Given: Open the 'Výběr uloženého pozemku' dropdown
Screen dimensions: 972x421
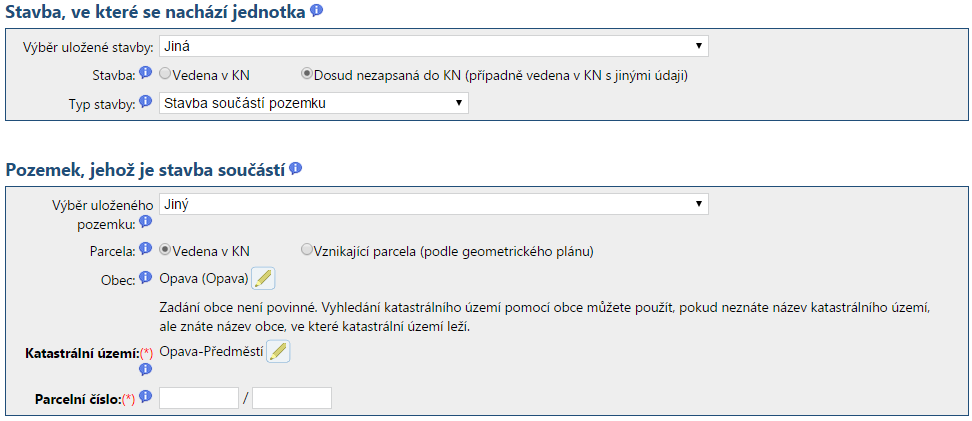Looking at the screenshot, I should [433, 204].
